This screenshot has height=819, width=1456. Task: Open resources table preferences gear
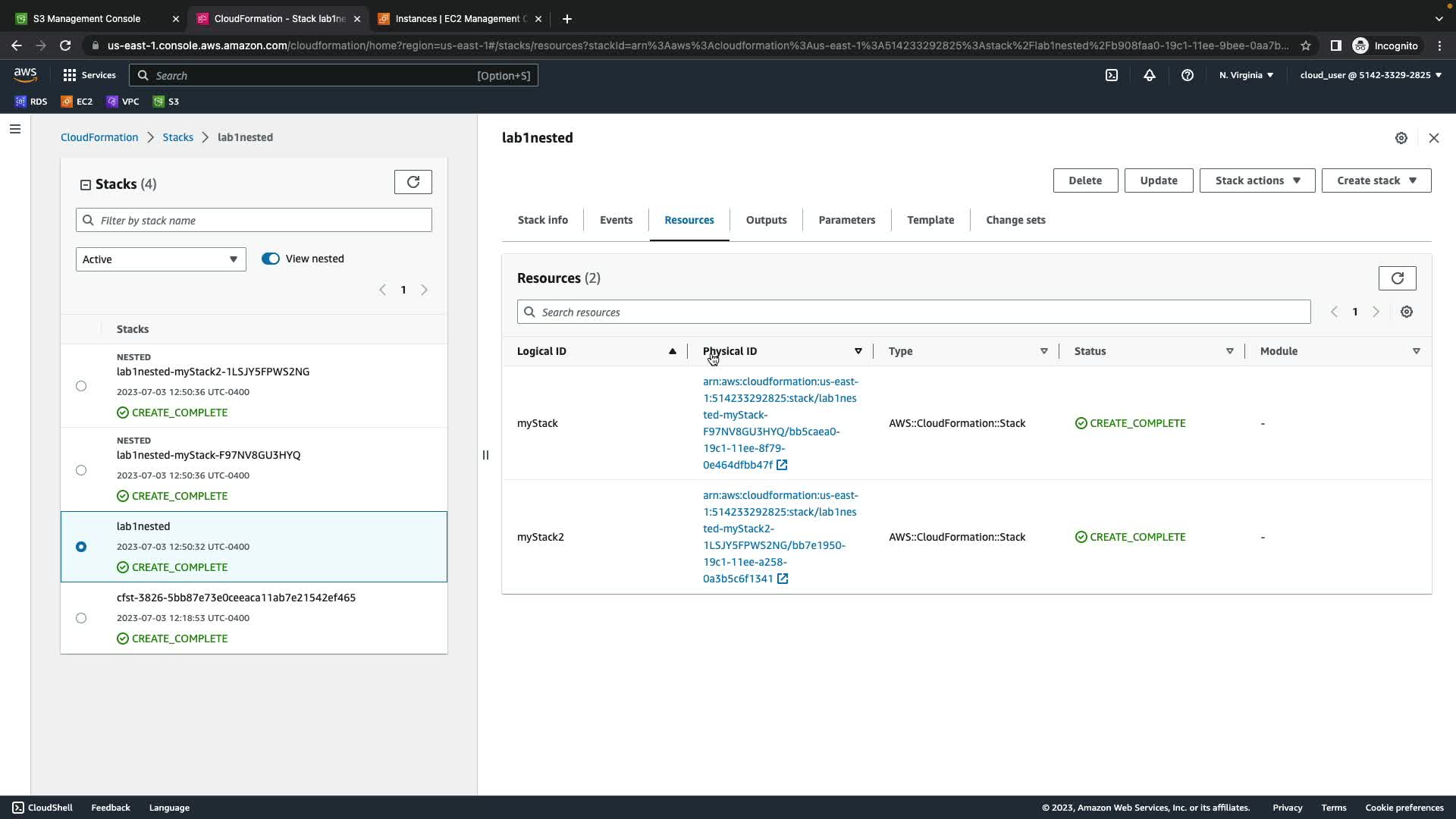point(1406,312)
